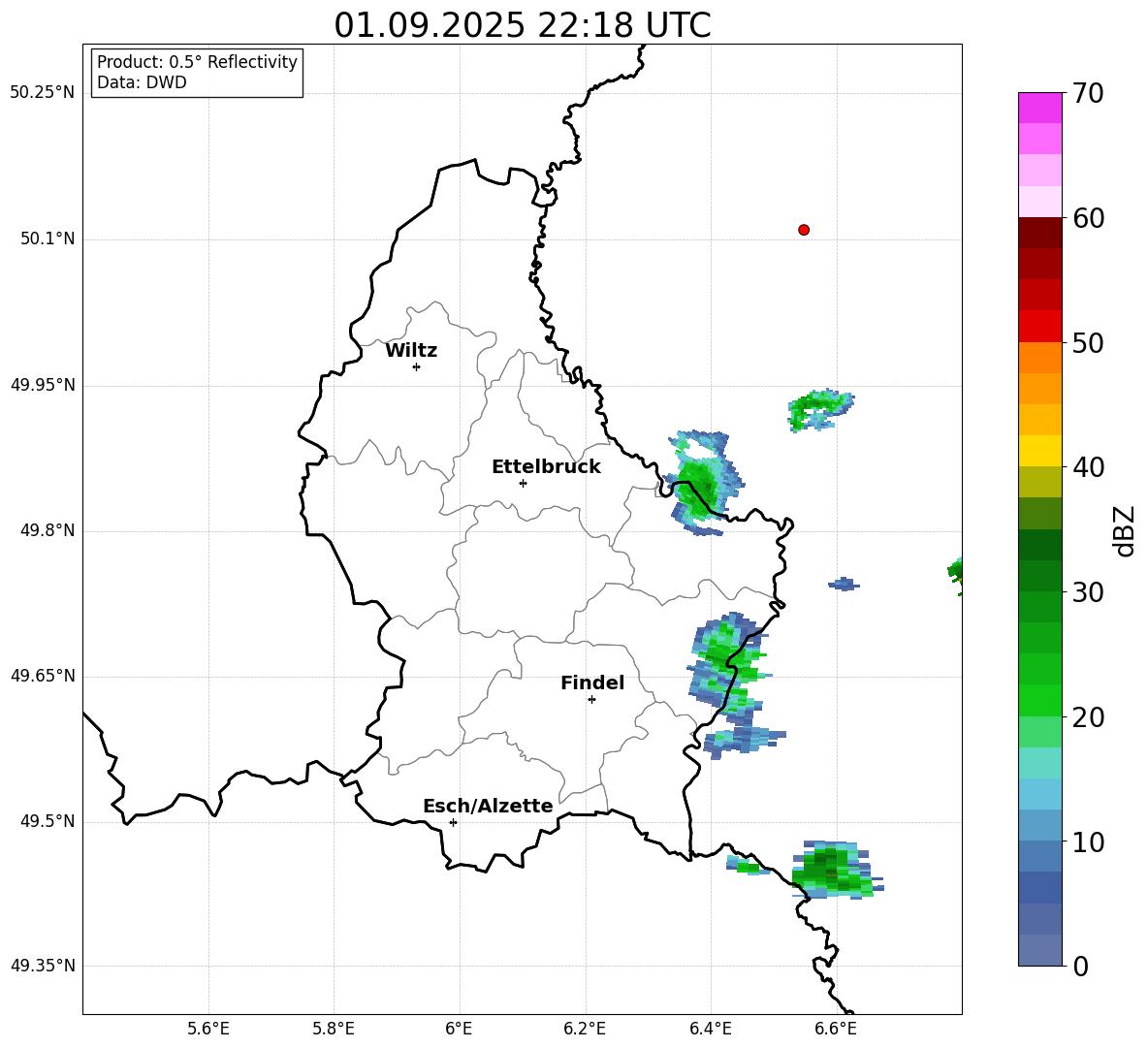The height and width of the screenshot is (1048, 1148).
Task: Click the 49.8°N latitude label
Action: [x=48, y=530]
